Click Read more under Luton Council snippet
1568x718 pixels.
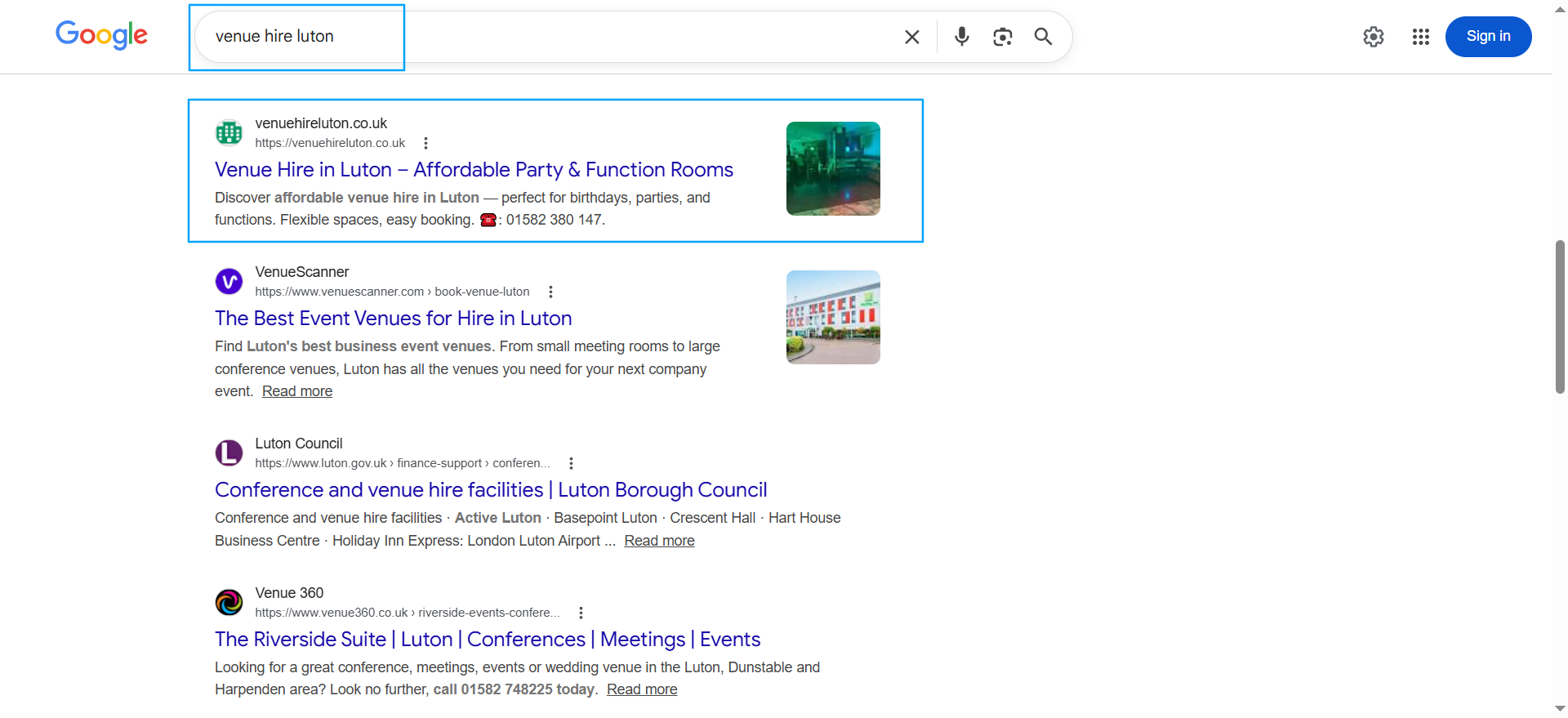(x=659, y=541)
